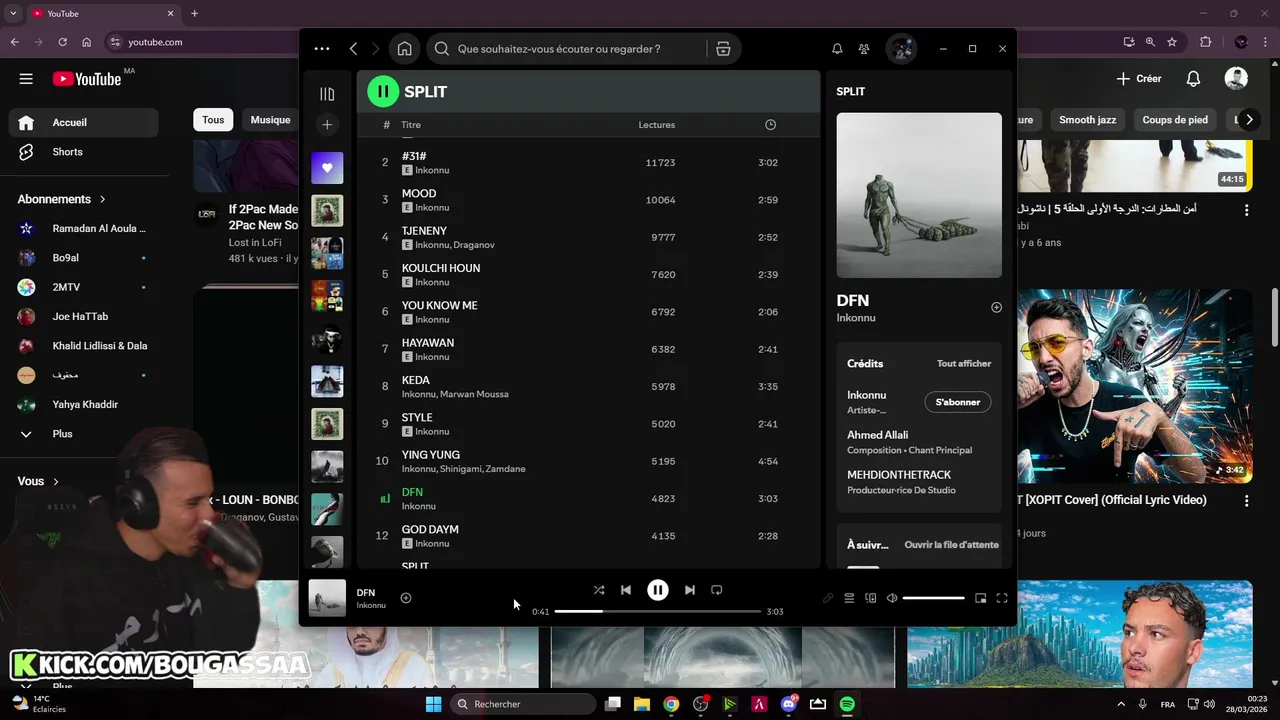The height and width of the screenshot is (720, 1280).
Task: Open artist Marwan Moussa link
Action: pos(474,394)
